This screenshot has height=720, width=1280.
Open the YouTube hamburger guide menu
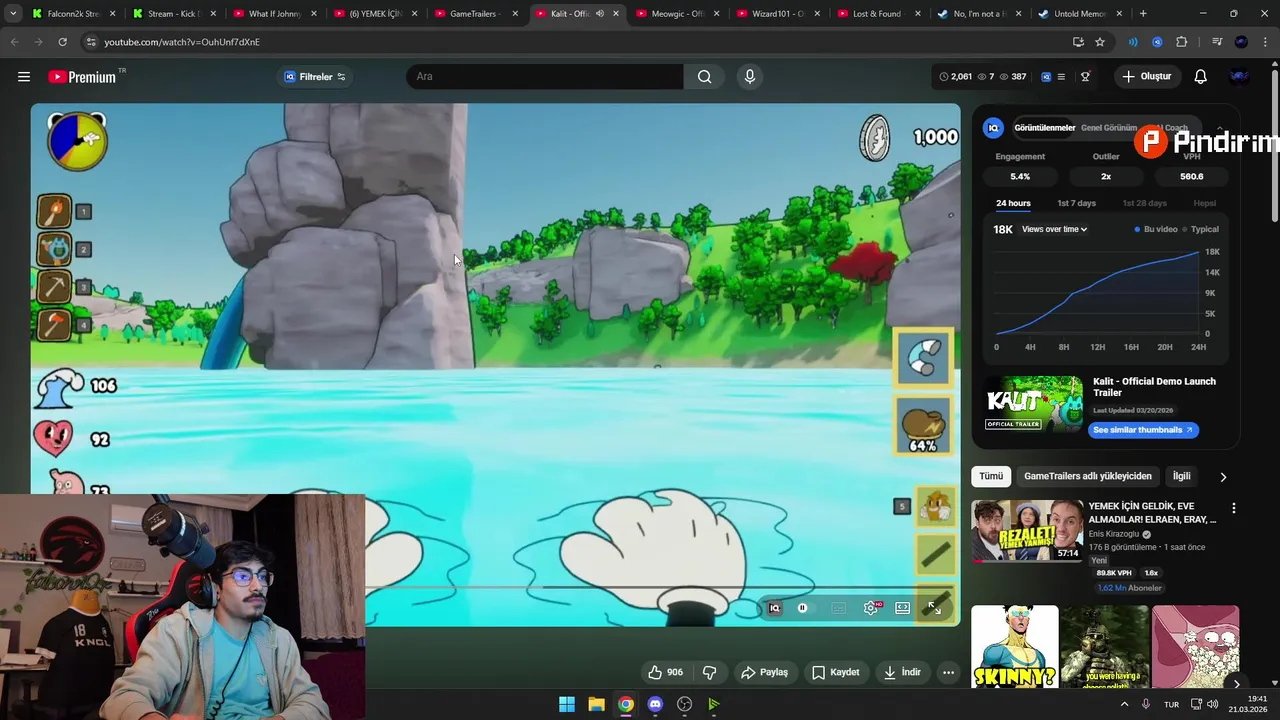[24, 77]
